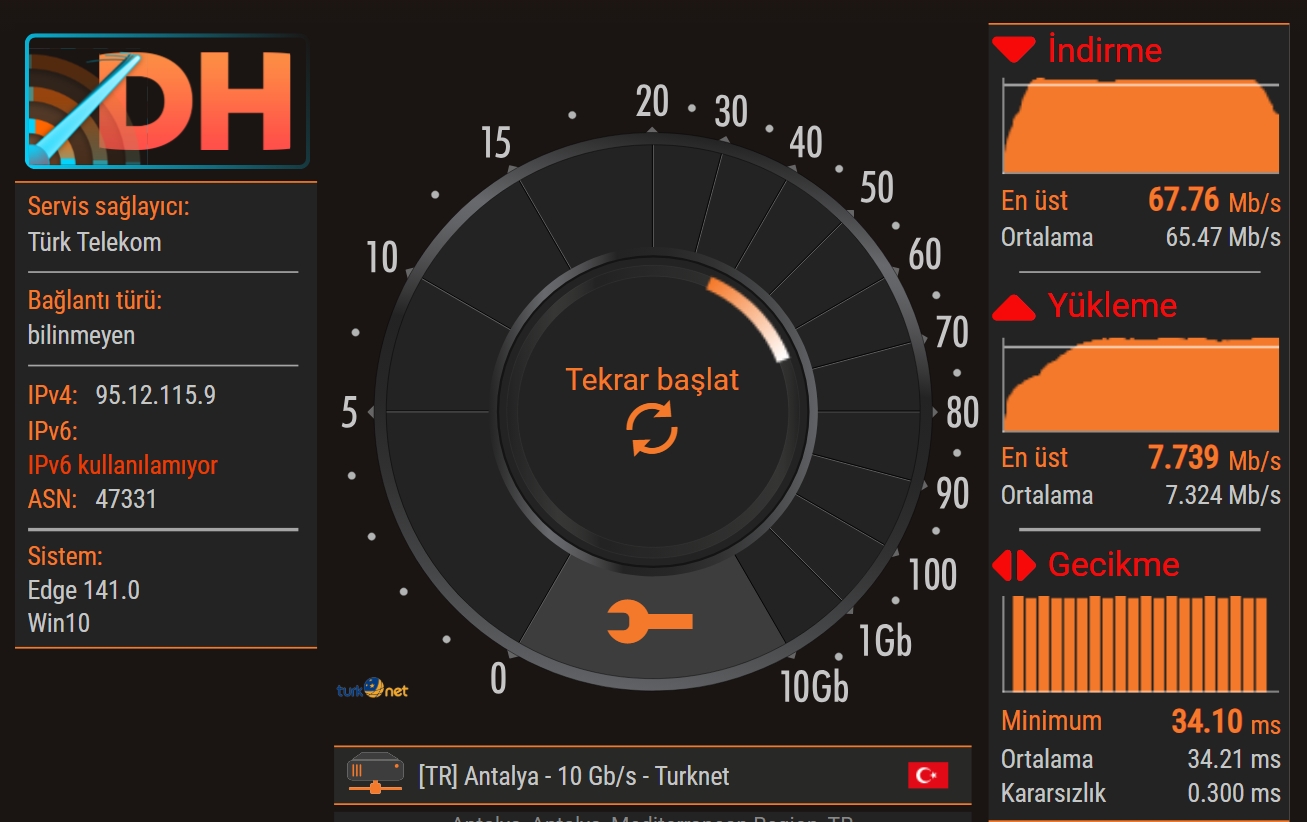Click the Turknet sponsor logo
This screenshot has height=822, width=1307.
coord(372,689)
